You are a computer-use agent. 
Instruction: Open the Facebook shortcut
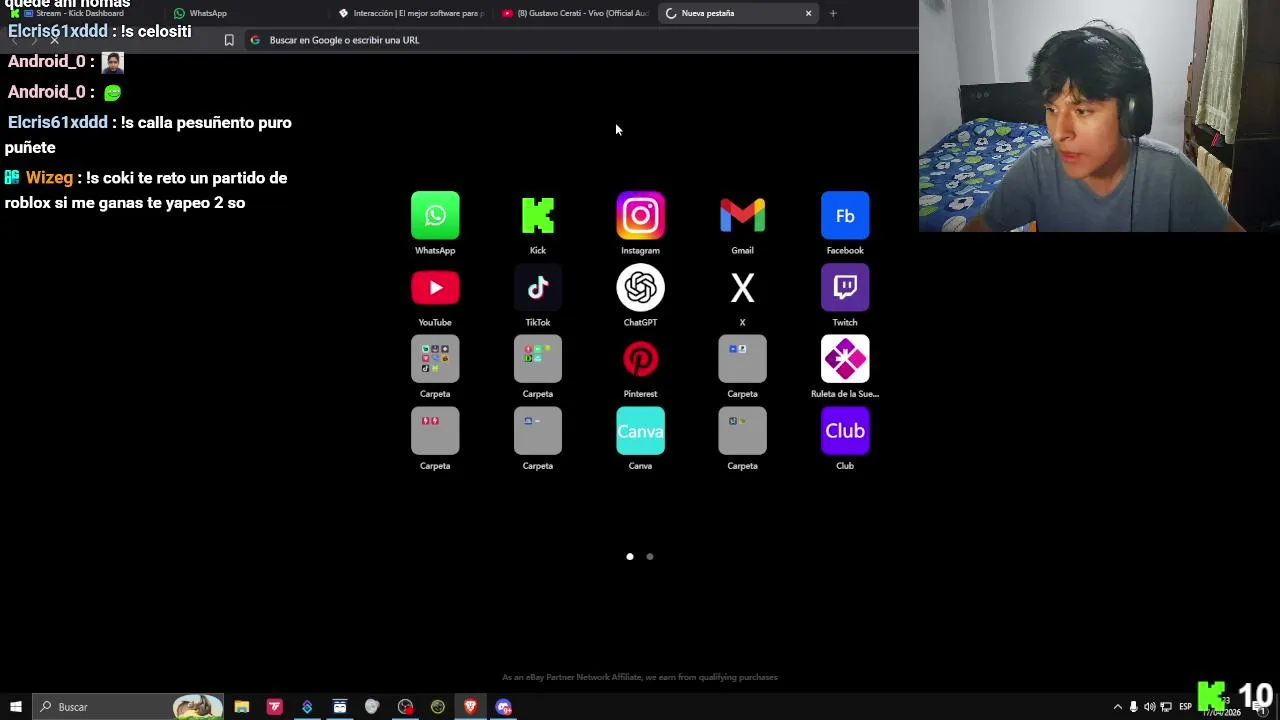click(x=845, y=216)
